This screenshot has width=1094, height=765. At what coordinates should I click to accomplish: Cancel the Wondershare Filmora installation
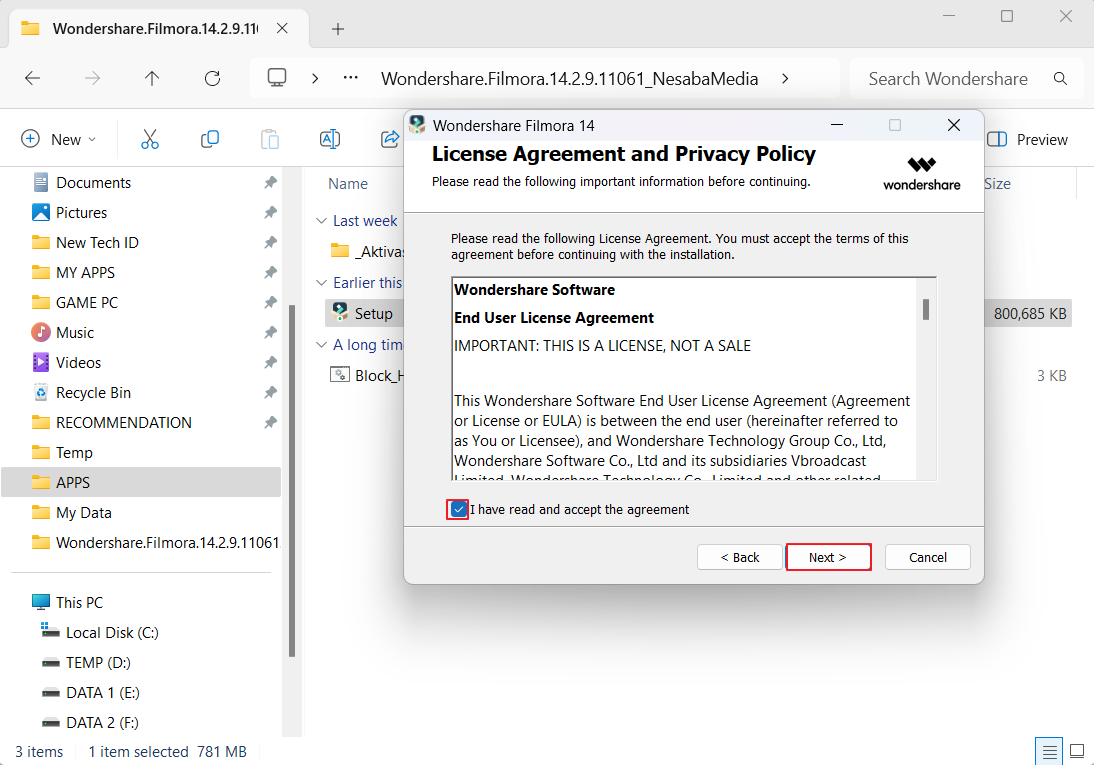tap(926, 557)
